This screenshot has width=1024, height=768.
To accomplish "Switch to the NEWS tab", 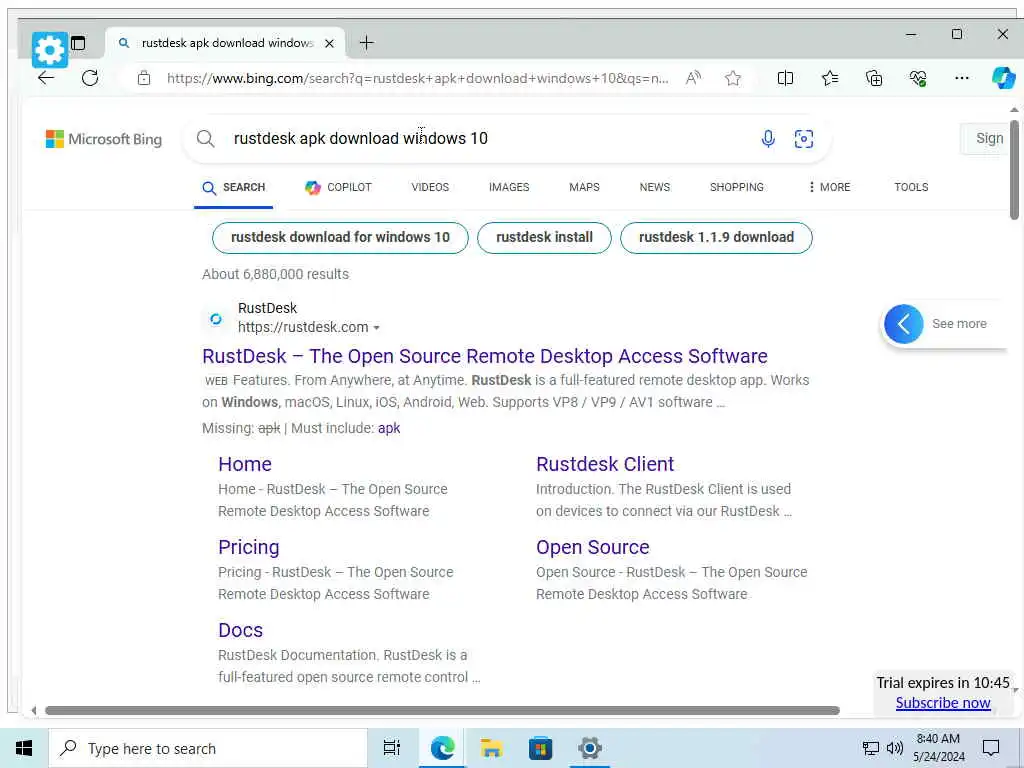I will 655,187.
